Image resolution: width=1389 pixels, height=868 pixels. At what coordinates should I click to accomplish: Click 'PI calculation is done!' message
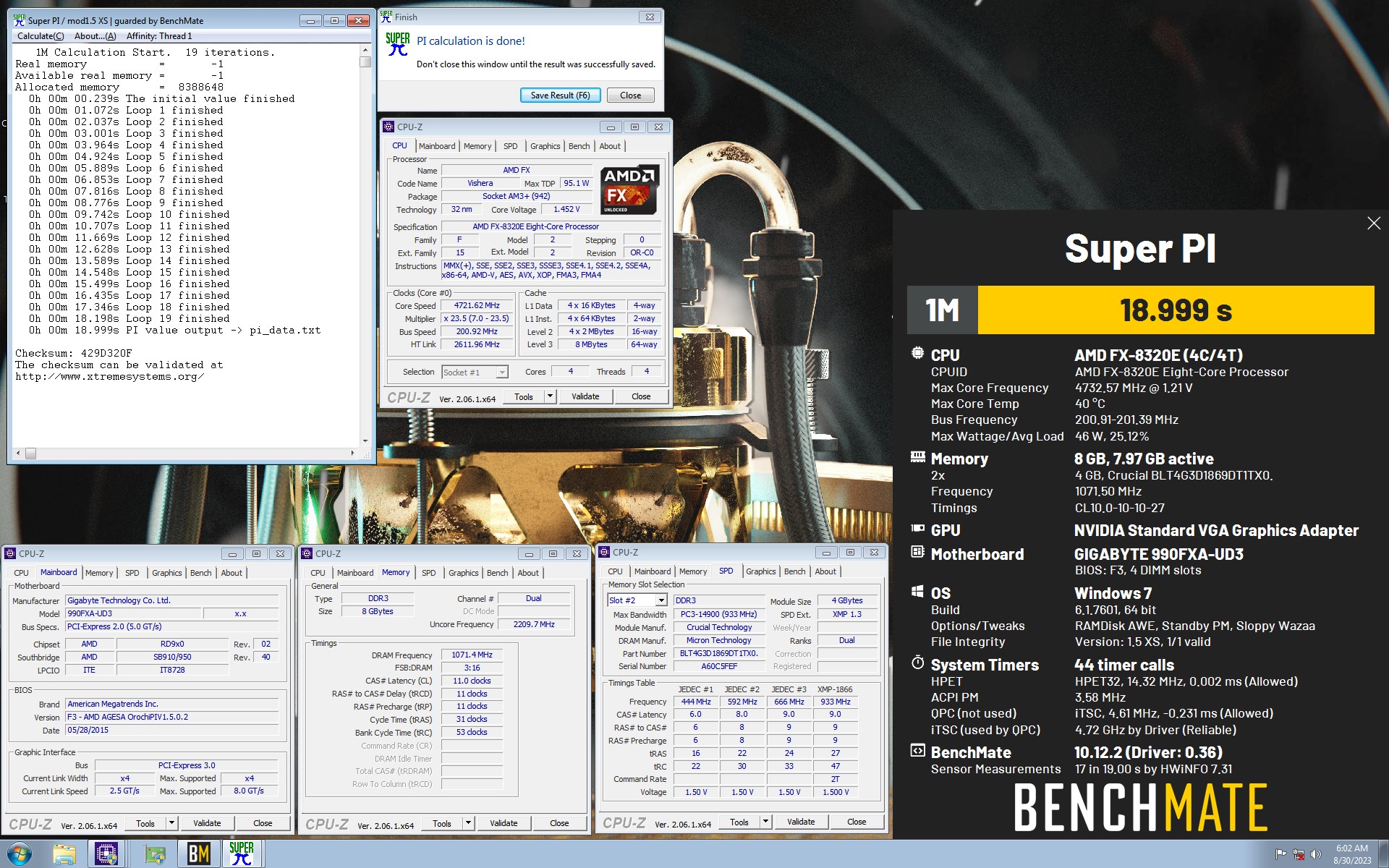pos(471,41)
